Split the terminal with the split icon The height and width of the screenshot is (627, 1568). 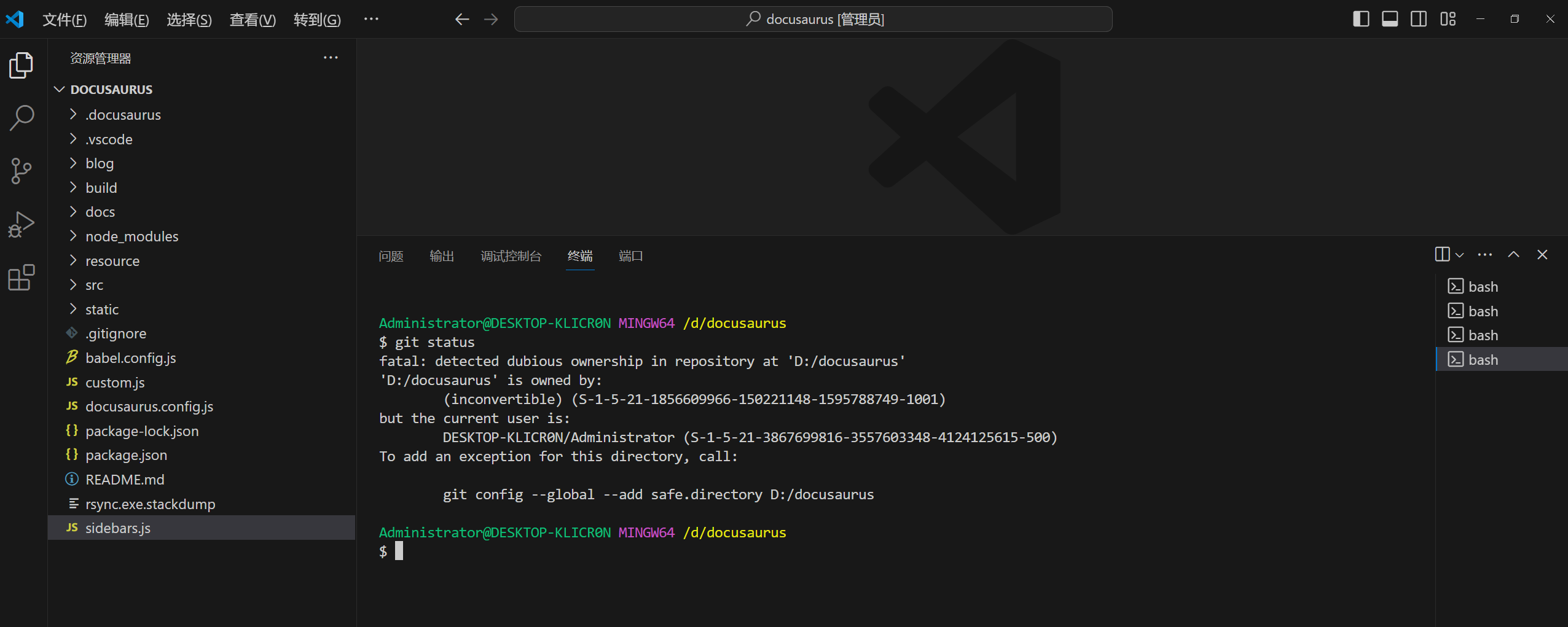1442,254
